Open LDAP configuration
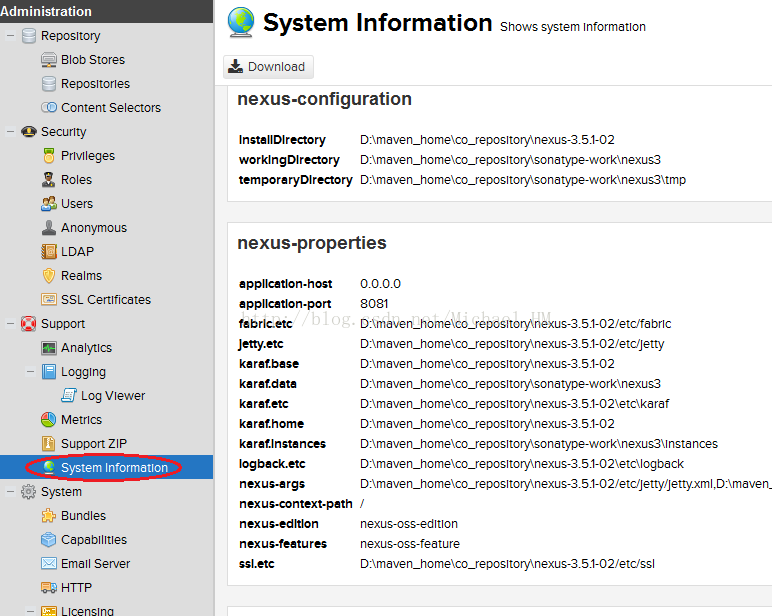 [77, 252]
